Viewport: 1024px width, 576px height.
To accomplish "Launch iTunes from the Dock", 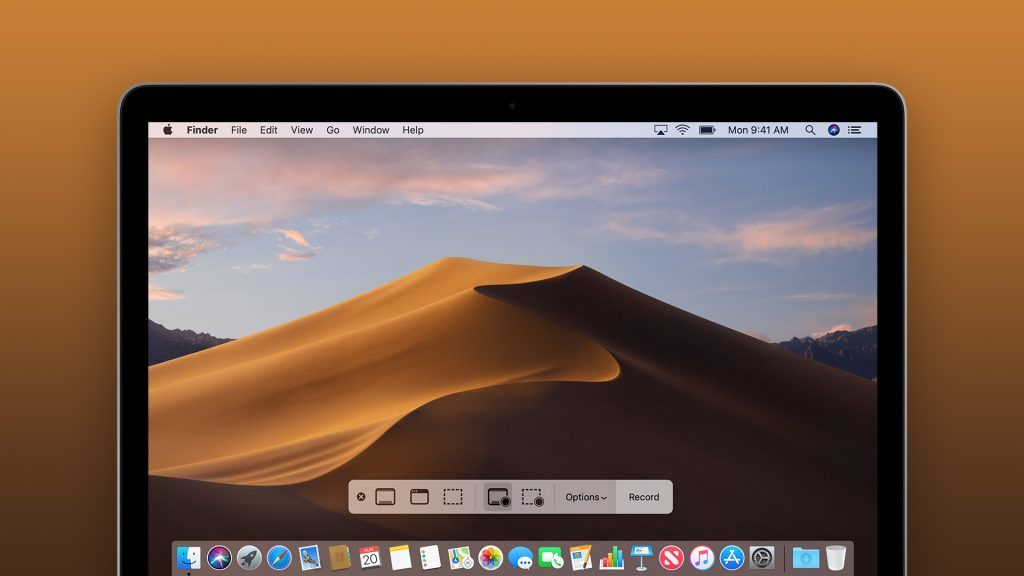I will point(702,558).
